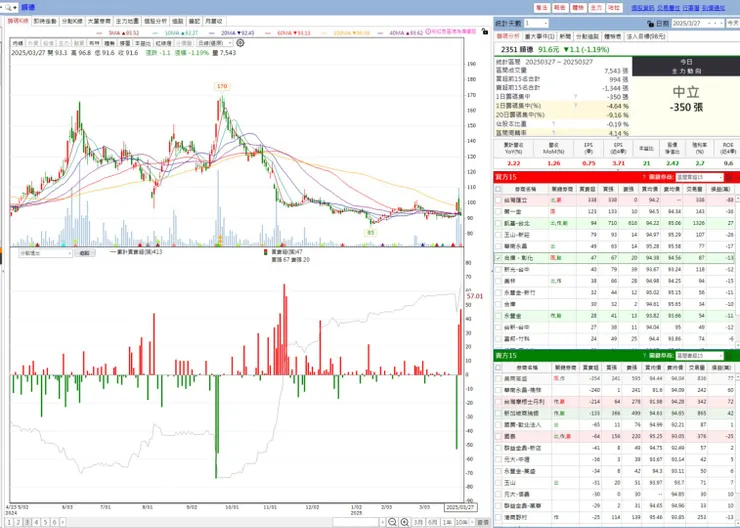Screen dimensions: 740x528
Task: Open the 個股分析 tab
Action: (x=155, y=21)
